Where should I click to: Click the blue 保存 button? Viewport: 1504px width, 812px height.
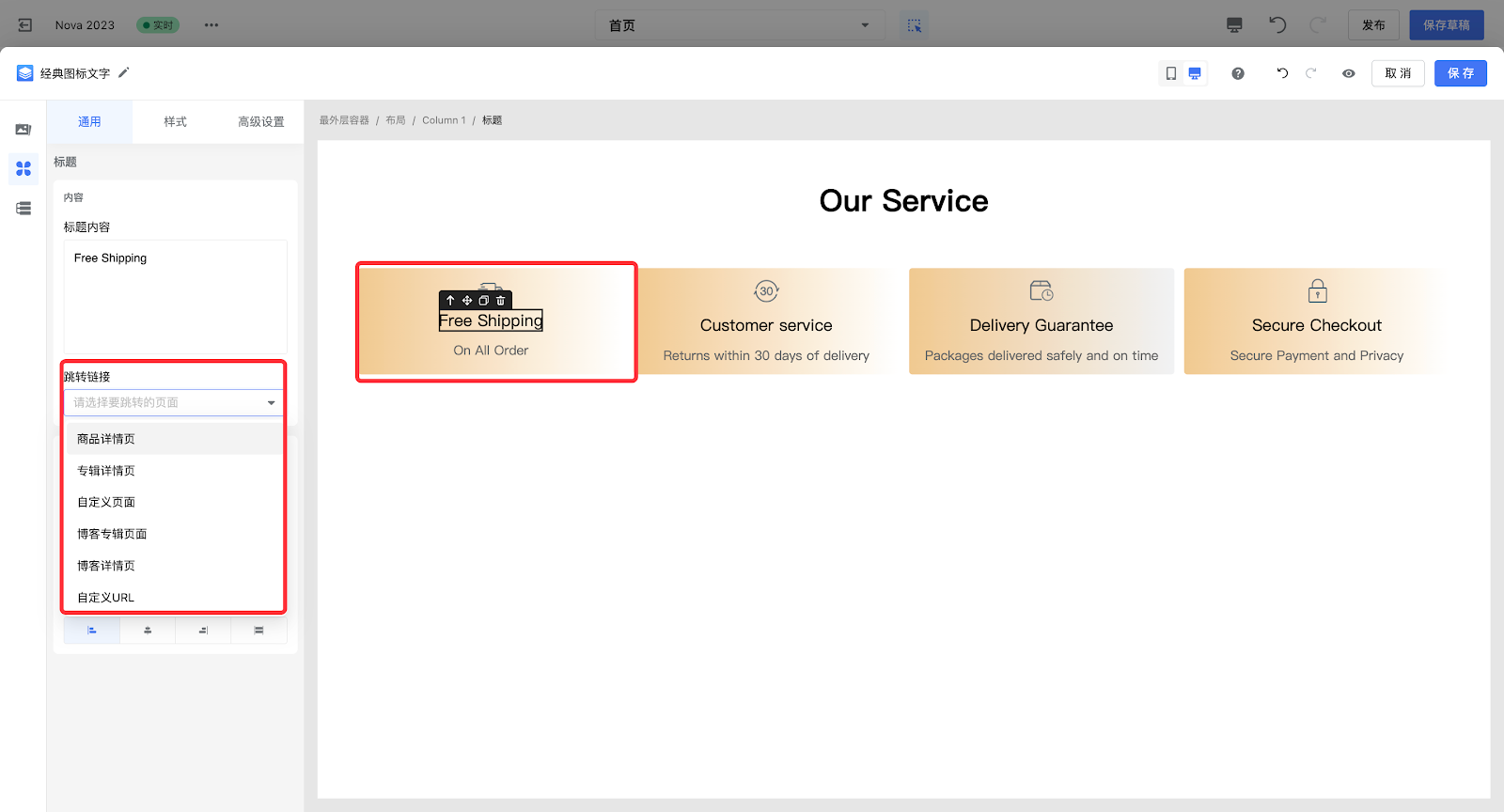1460,73
